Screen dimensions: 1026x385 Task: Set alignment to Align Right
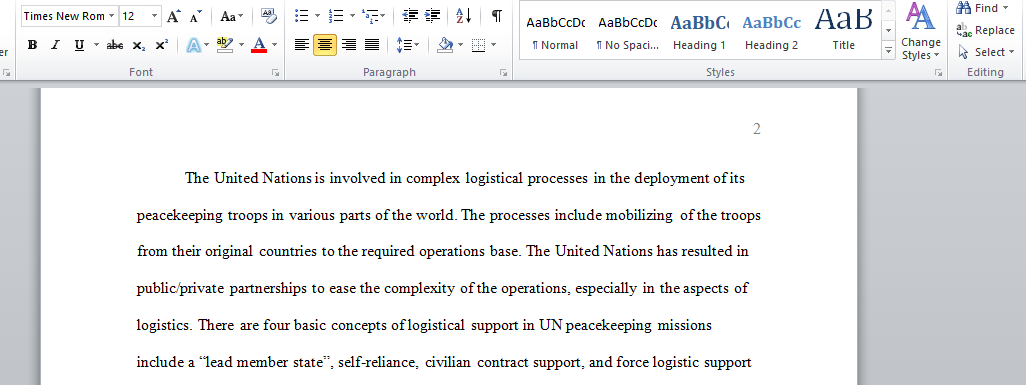pyautogui.click(x=349, y=45)
